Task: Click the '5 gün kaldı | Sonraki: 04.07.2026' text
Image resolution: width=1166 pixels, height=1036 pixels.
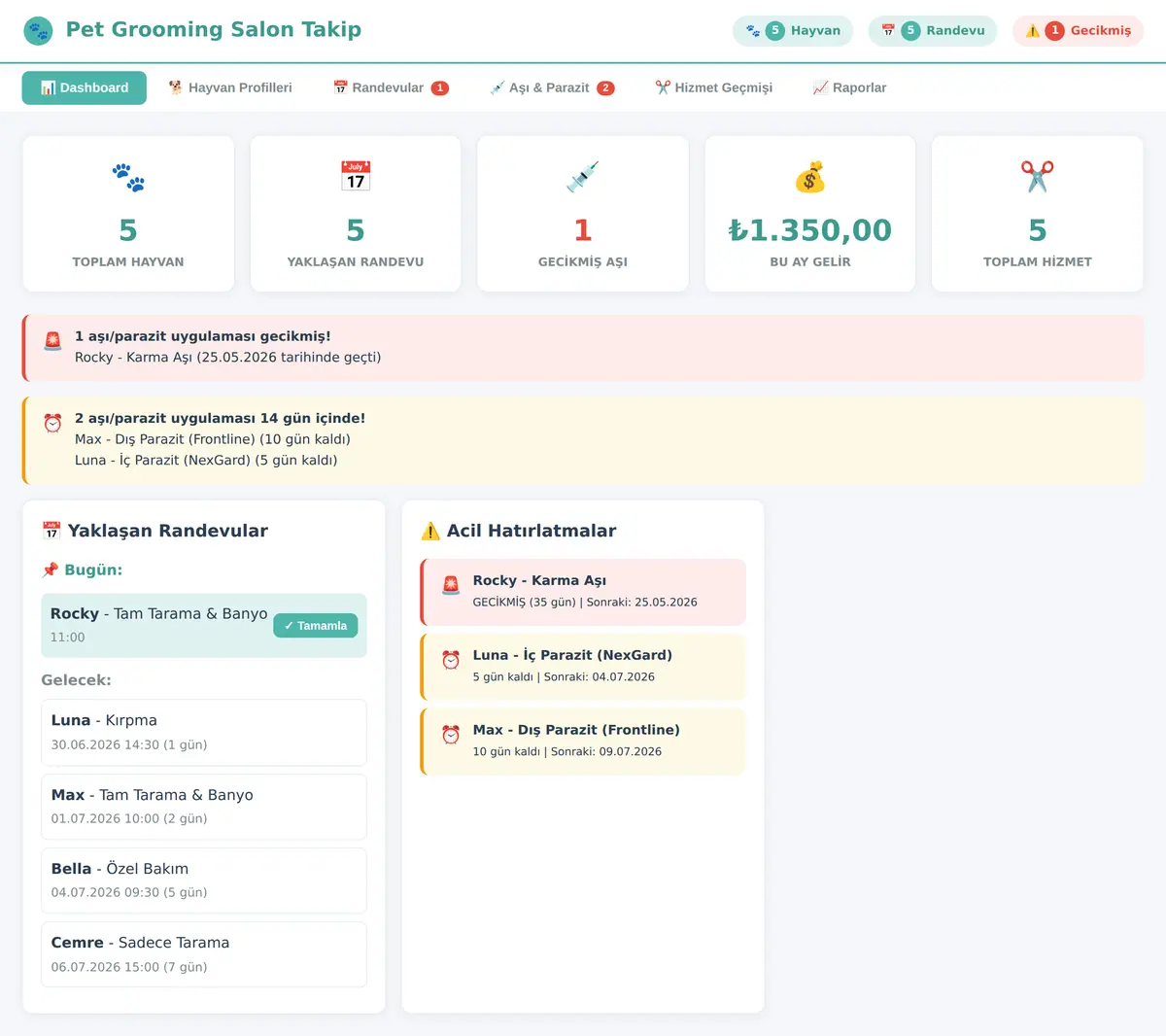Action: 564,677
